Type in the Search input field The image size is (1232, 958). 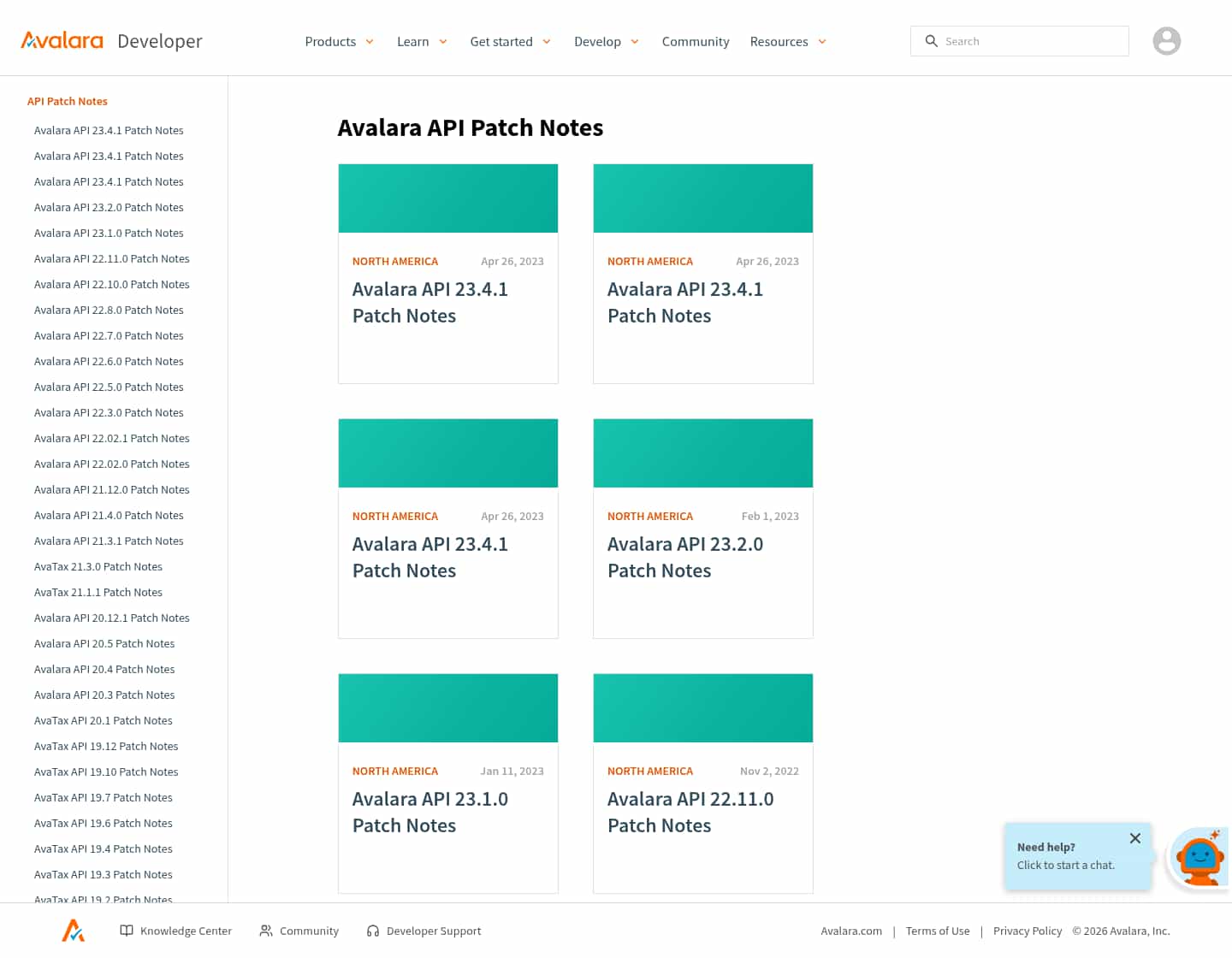coord(1031,41)
